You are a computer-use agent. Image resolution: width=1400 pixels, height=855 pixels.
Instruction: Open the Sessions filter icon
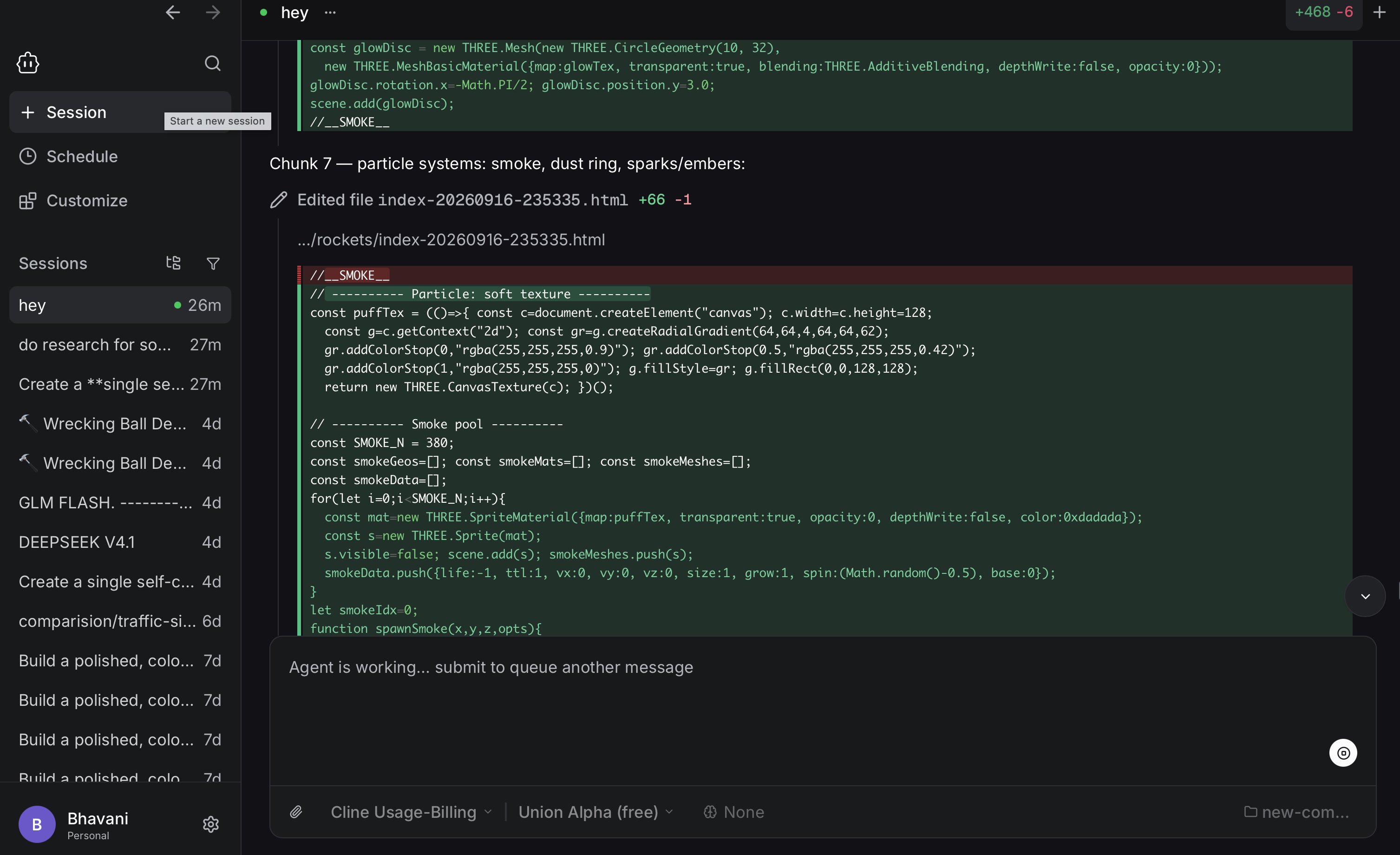(213, 263)
